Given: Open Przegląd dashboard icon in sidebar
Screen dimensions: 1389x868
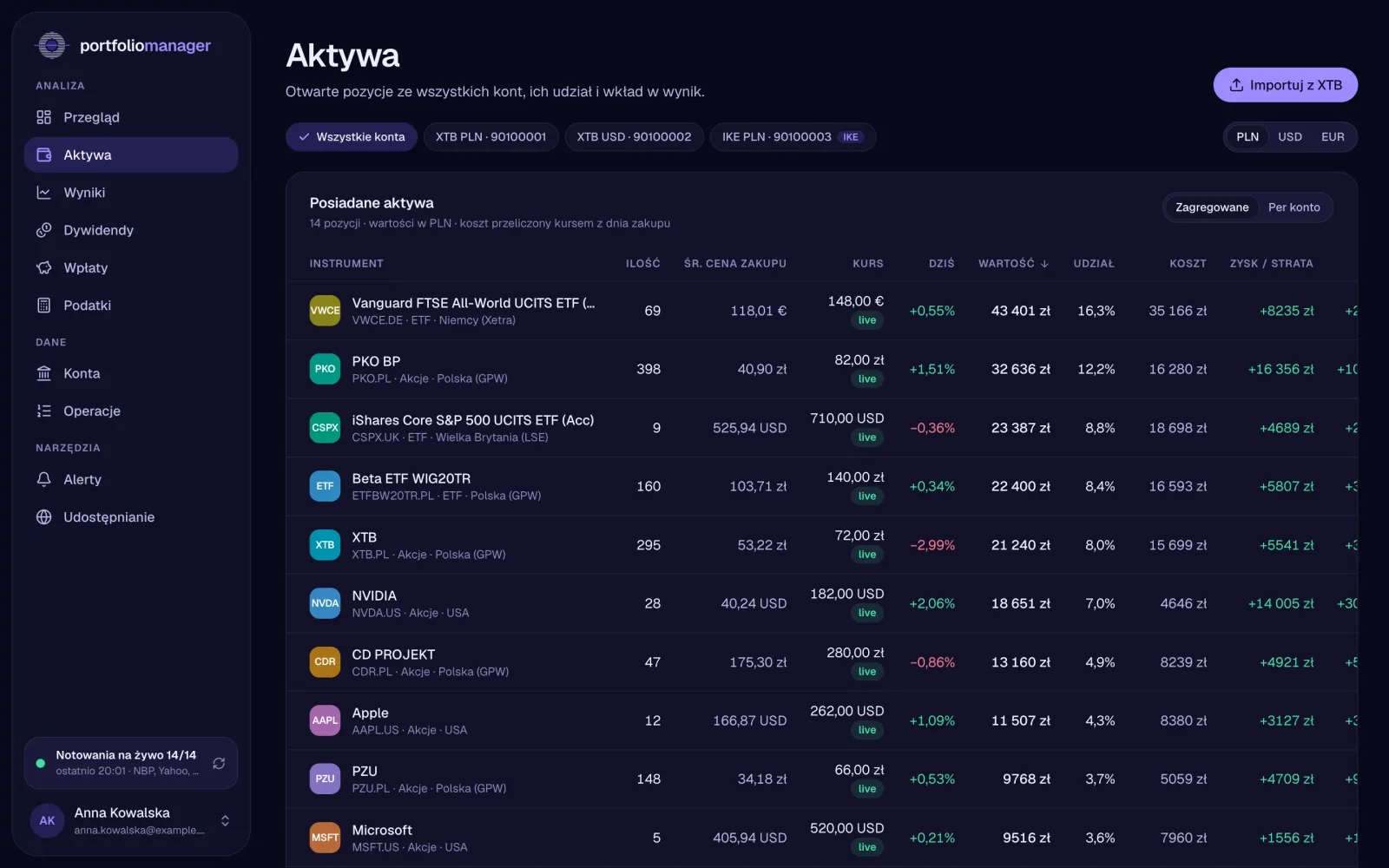Looking at the screenshot, I should pos(44,117).
